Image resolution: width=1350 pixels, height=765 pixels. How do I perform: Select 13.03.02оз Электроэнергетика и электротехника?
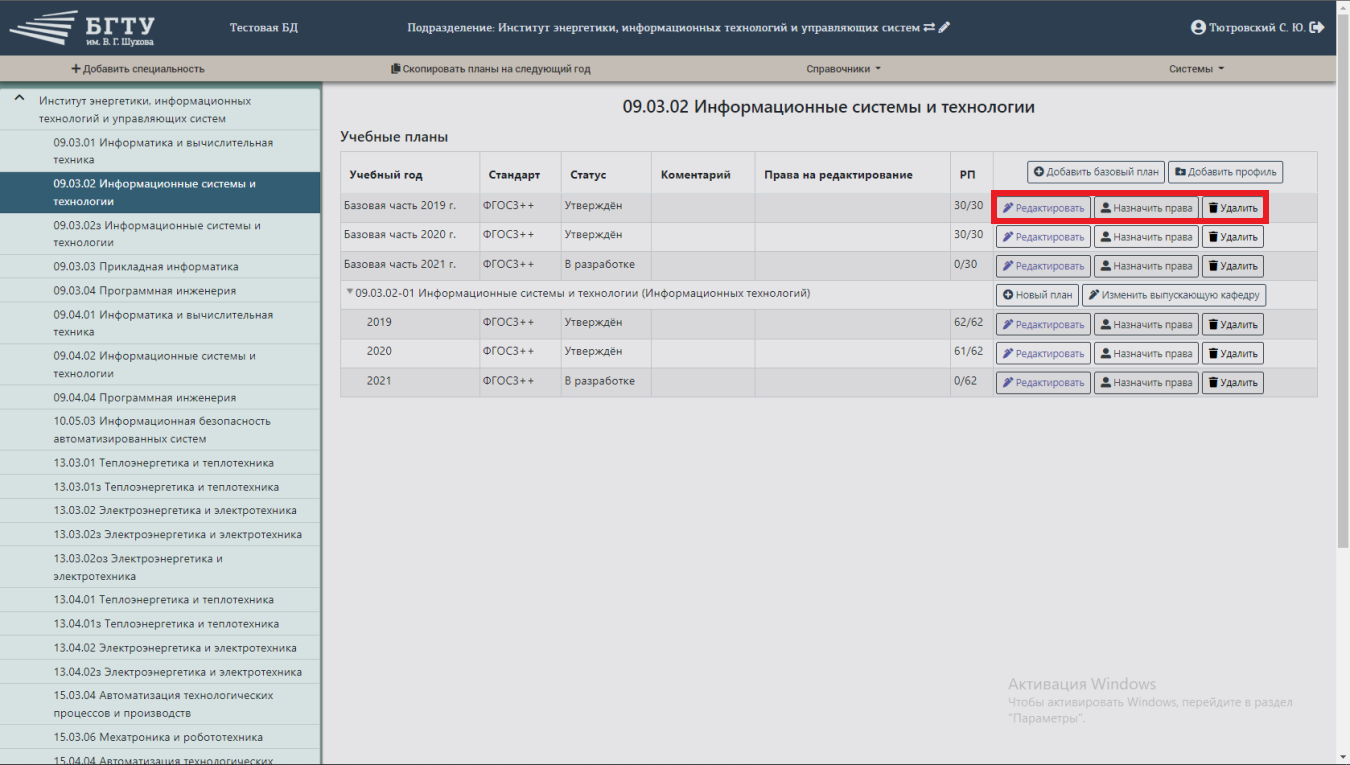160,567
